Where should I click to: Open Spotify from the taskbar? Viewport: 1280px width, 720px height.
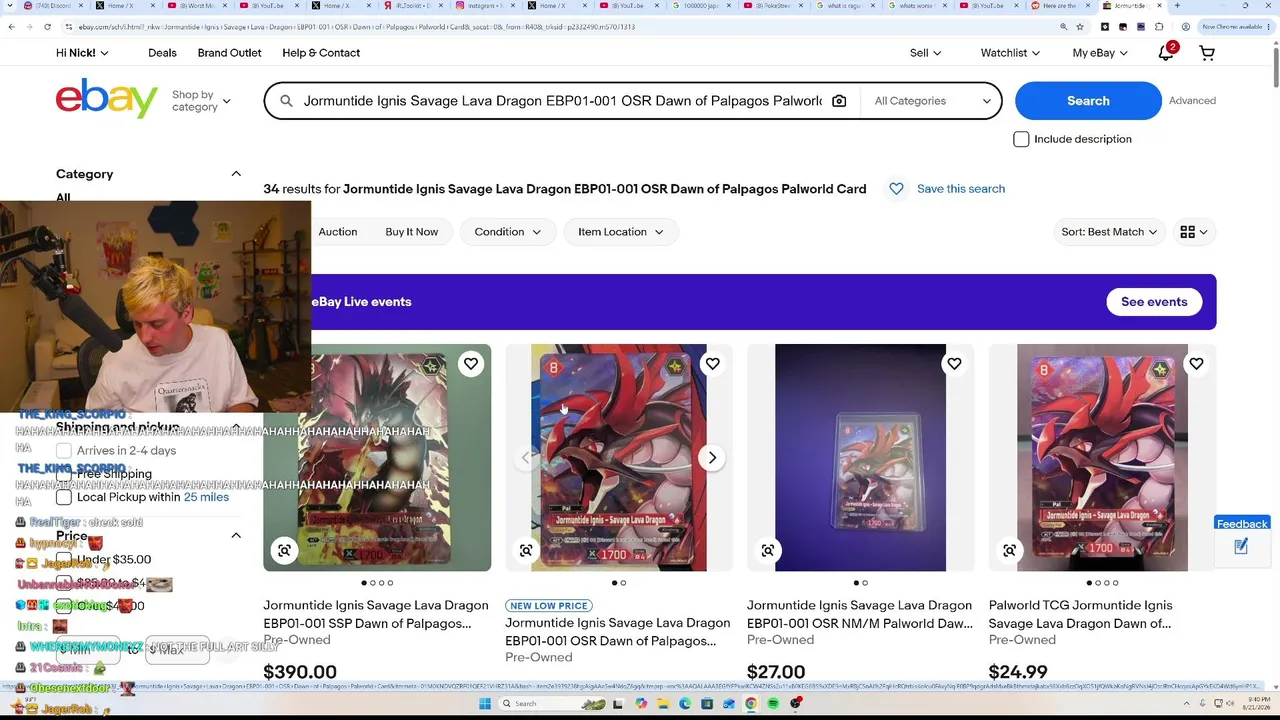(x=773, y=704)
